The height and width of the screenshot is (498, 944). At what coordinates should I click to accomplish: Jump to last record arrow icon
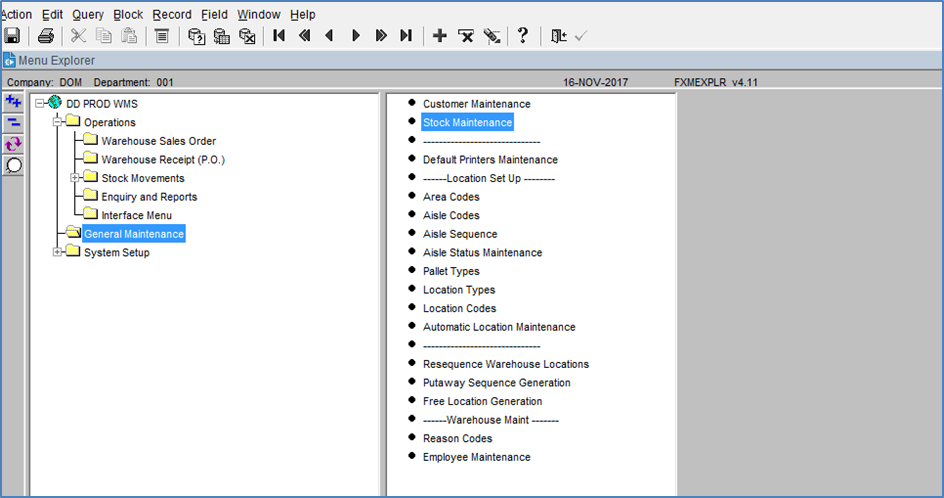coord(406,36)
